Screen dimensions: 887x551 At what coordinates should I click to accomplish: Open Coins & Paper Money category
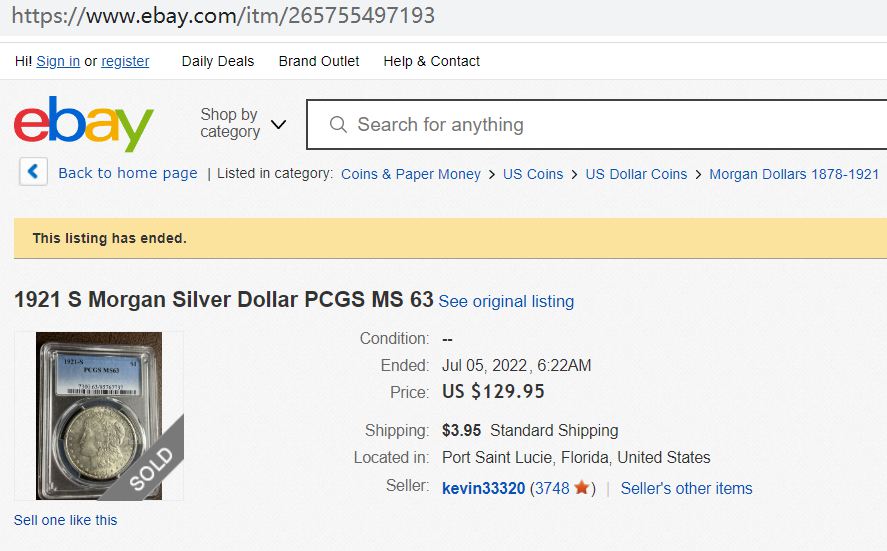(411, 174)
